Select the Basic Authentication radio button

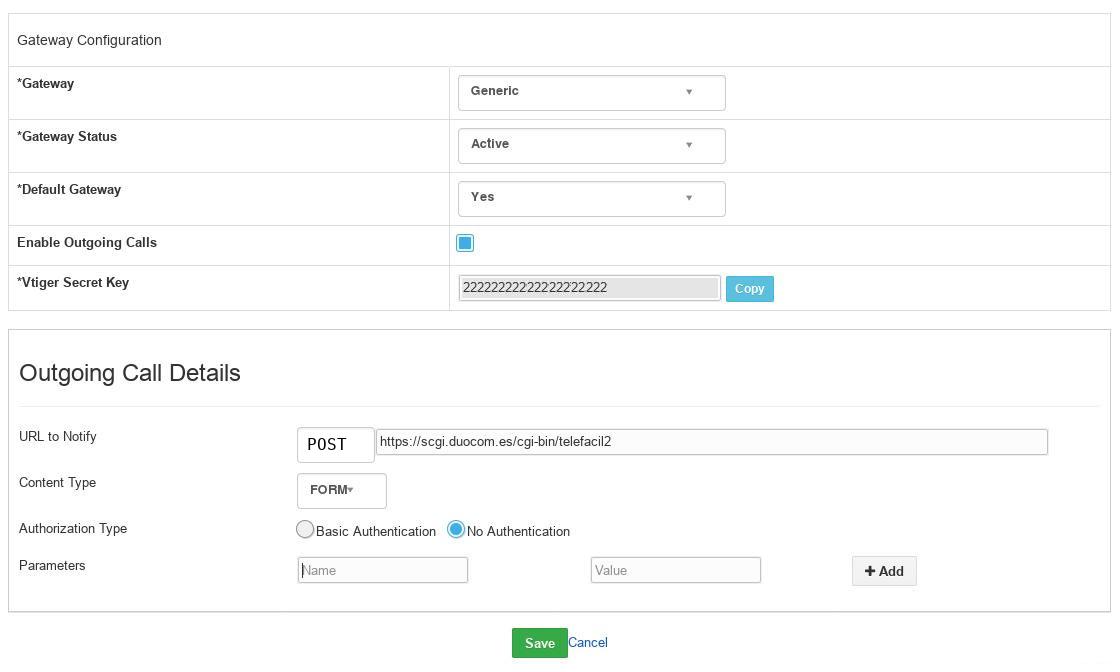tap(305, 530)
